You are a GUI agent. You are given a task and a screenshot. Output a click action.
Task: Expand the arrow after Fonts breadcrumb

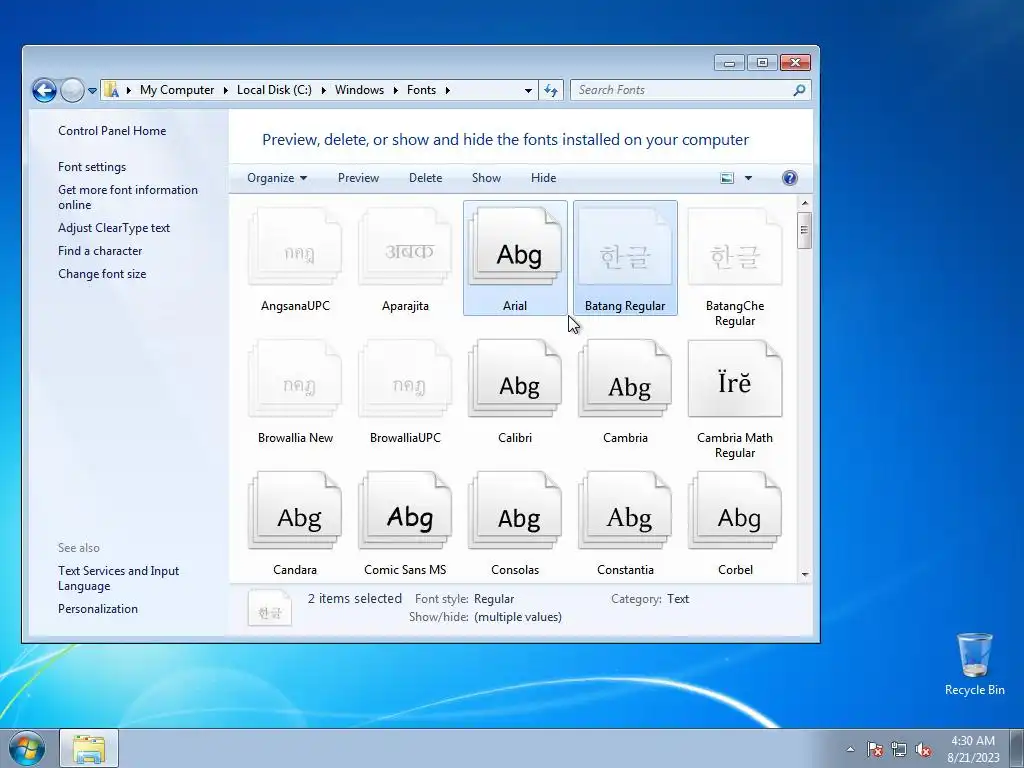(447, 90)
